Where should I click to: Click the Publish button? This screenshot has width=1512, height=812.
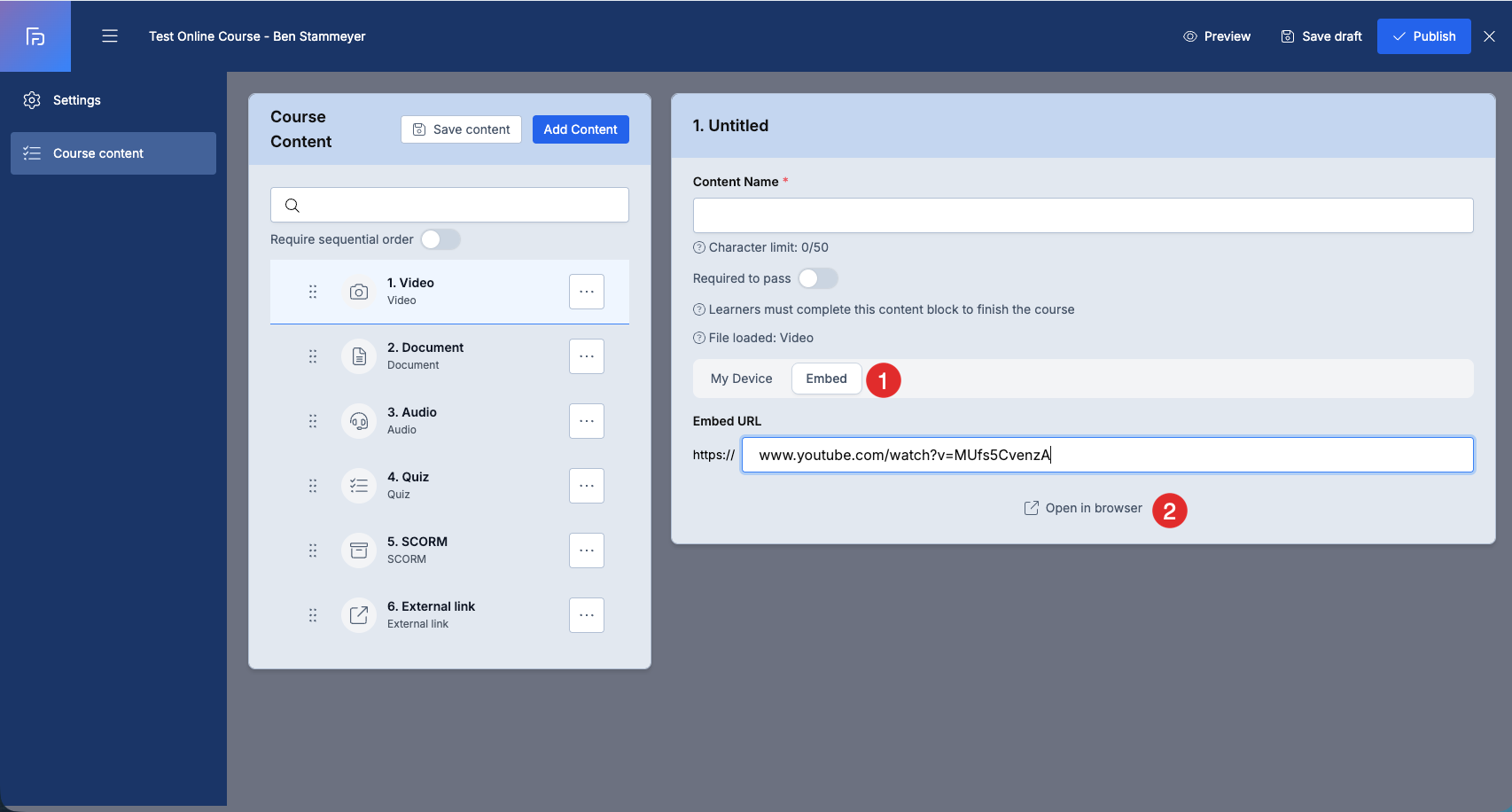point(1423,36)
